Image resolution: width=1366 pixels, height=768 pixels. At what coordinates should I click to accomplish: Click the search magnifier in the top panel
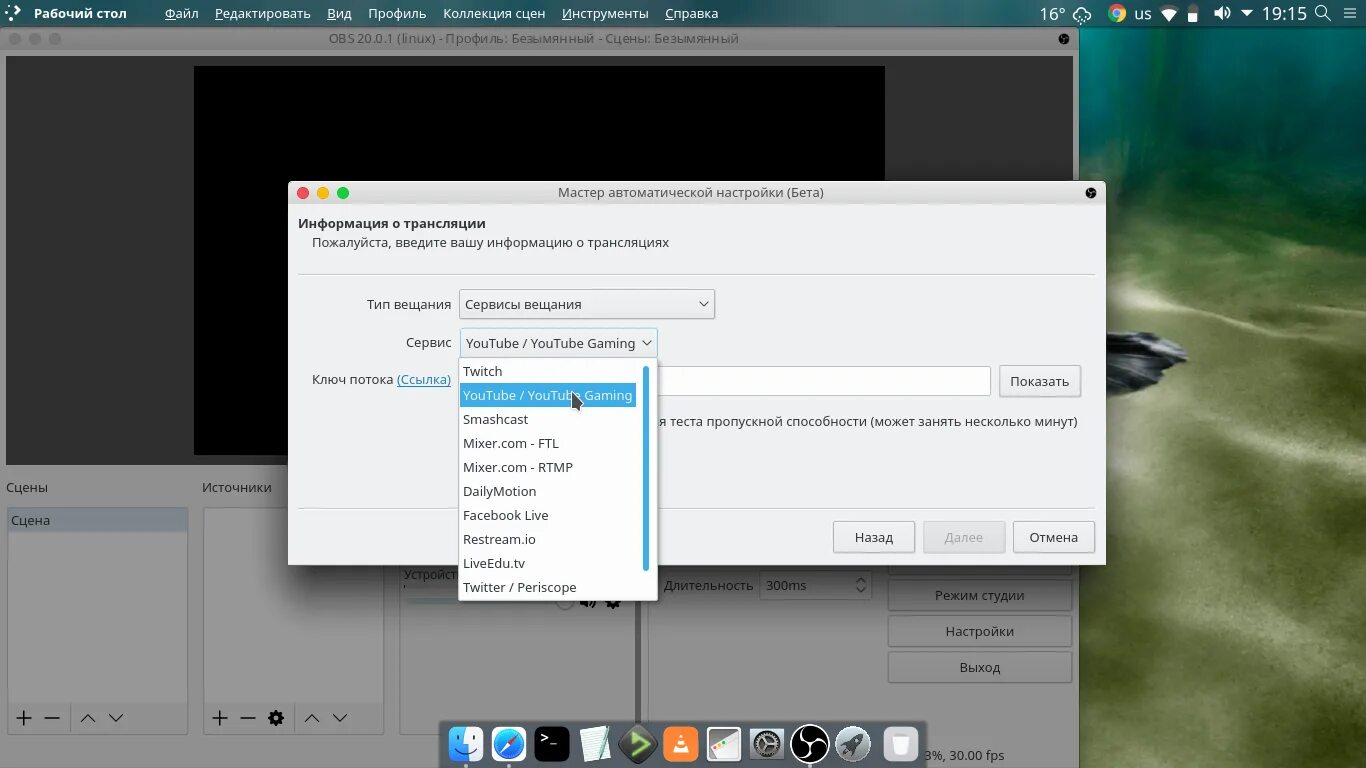[x=1323, y=13]
